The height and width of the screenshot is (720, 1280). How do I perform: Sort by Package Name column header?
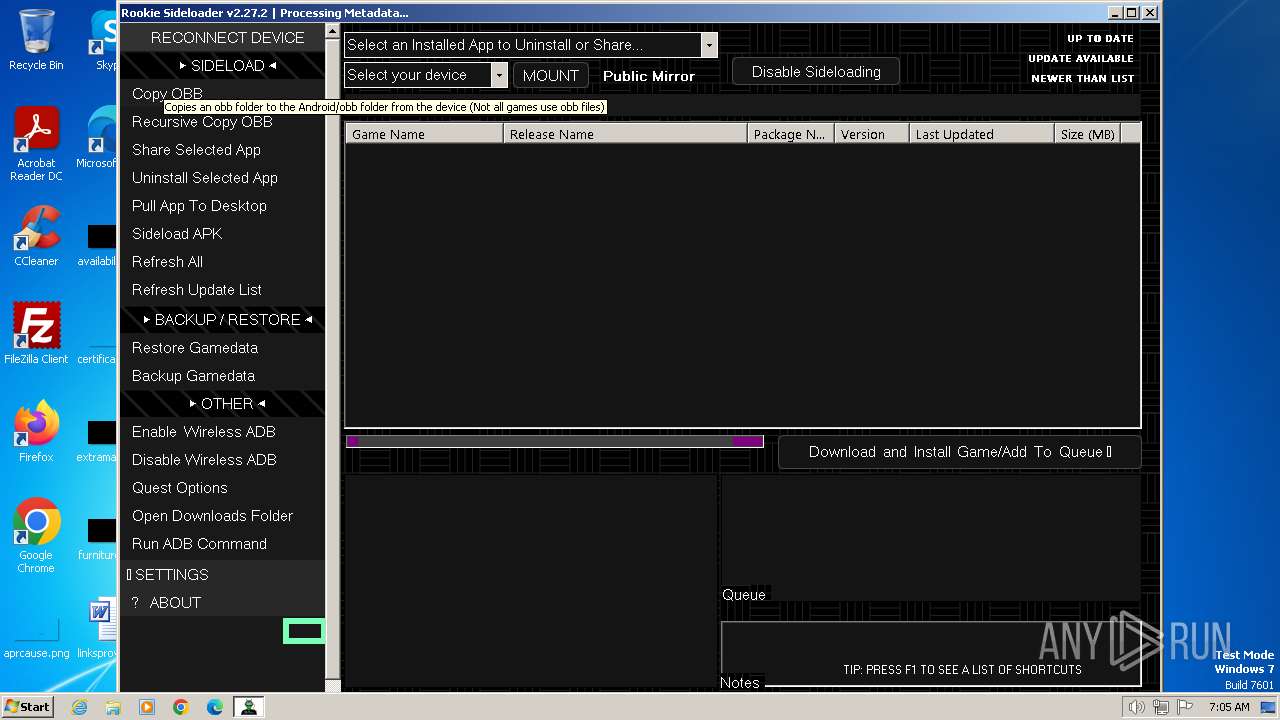pyautogui.click(x=791, y=134)
